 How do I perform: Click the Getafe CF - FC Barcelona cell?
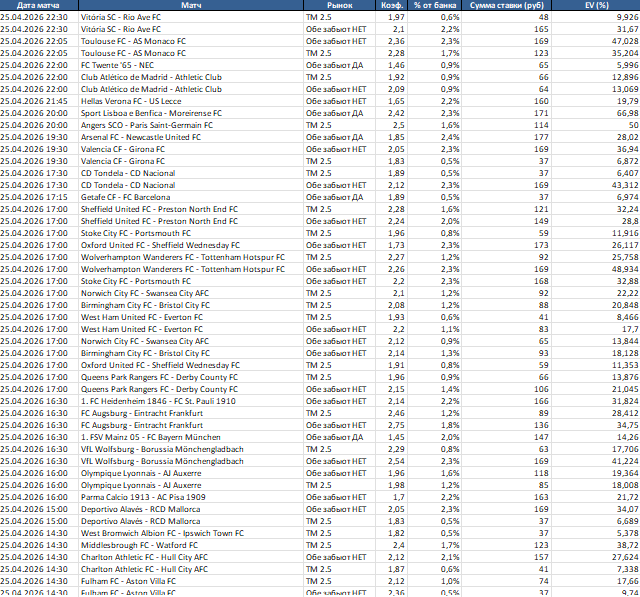[x=127, y=197]
